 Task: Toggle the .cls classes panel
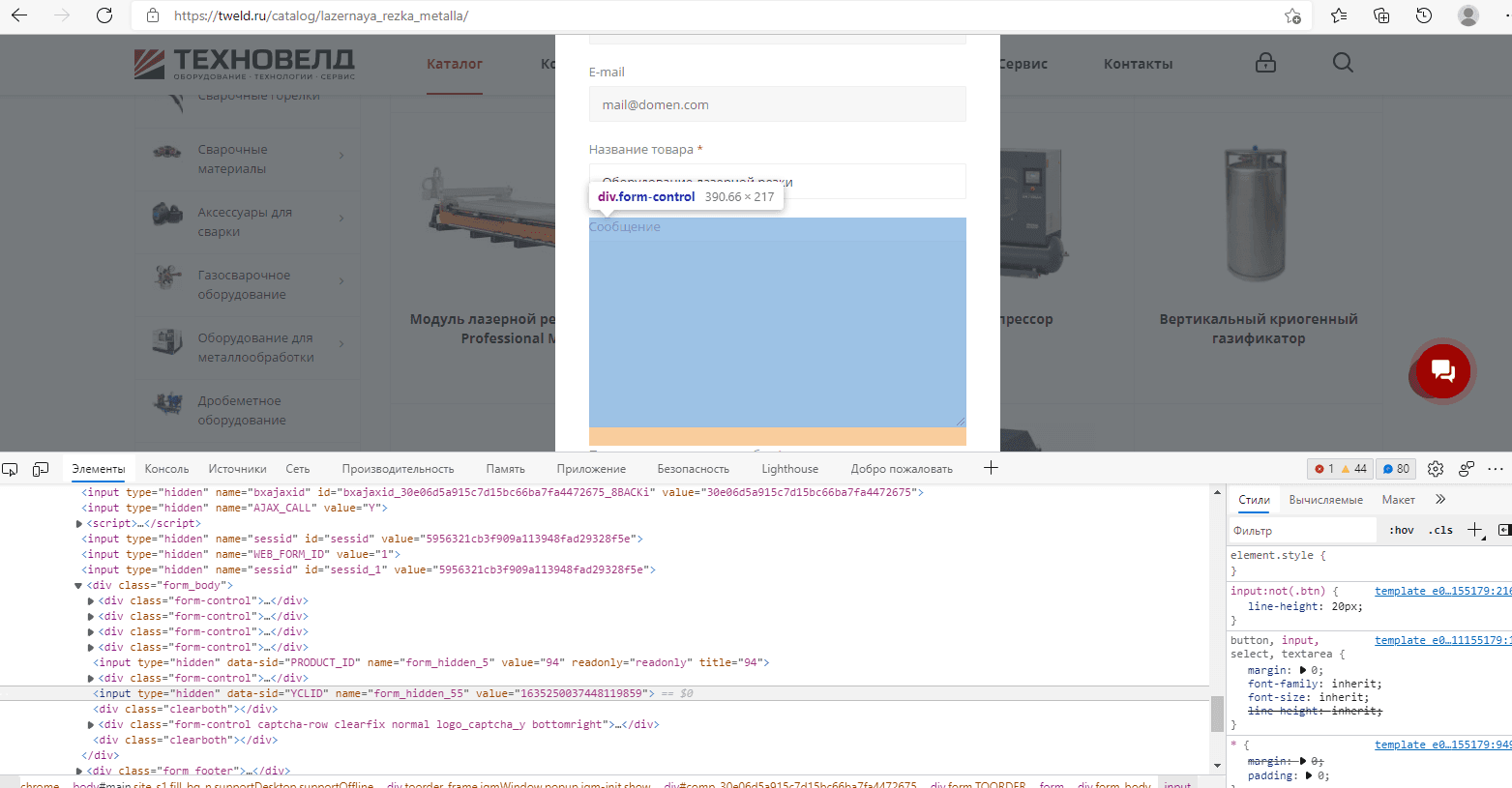click(1440, 530)
